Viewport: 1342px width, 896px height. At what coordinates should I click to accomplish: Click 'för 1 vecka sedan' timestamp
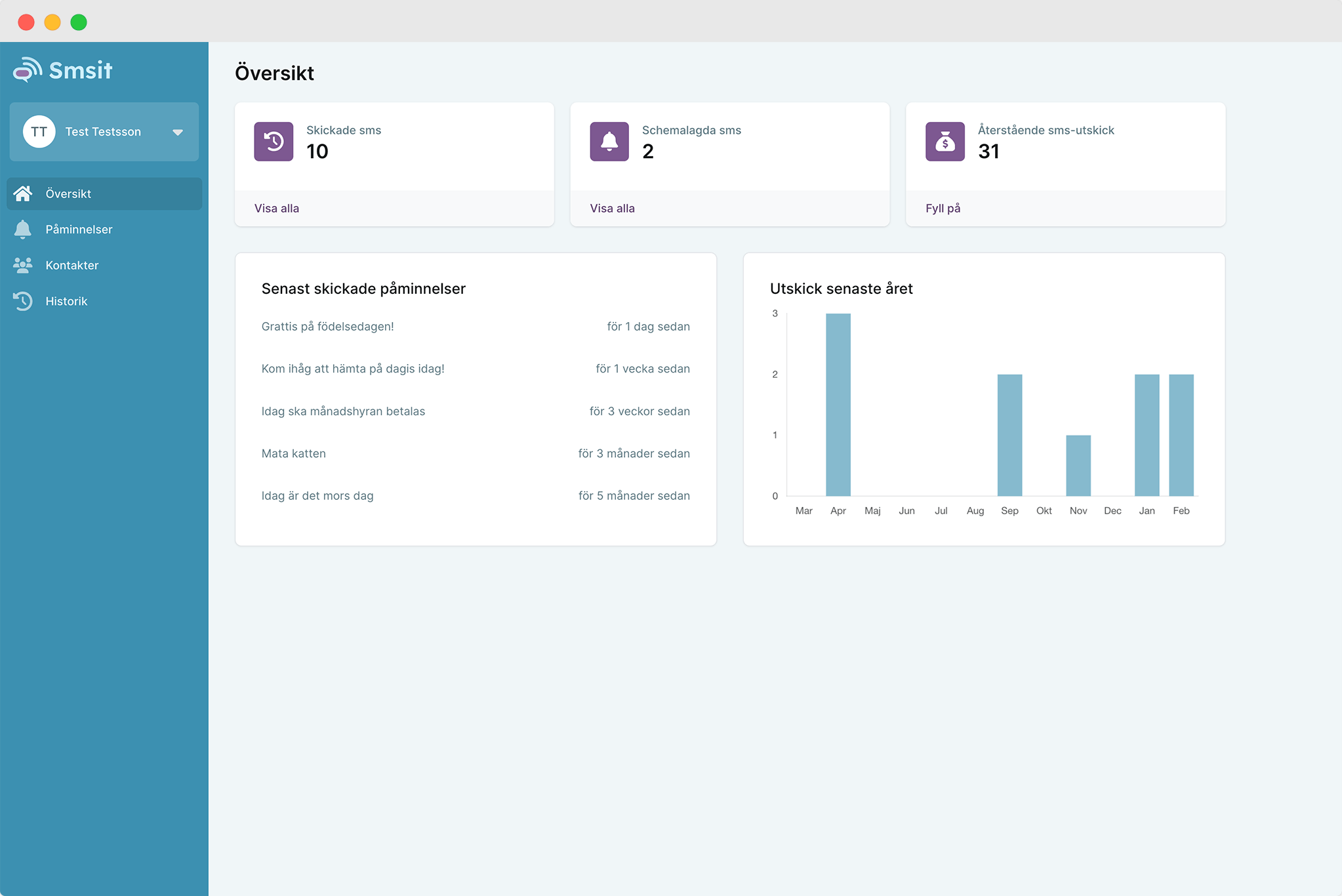click(x=643, y=369)
